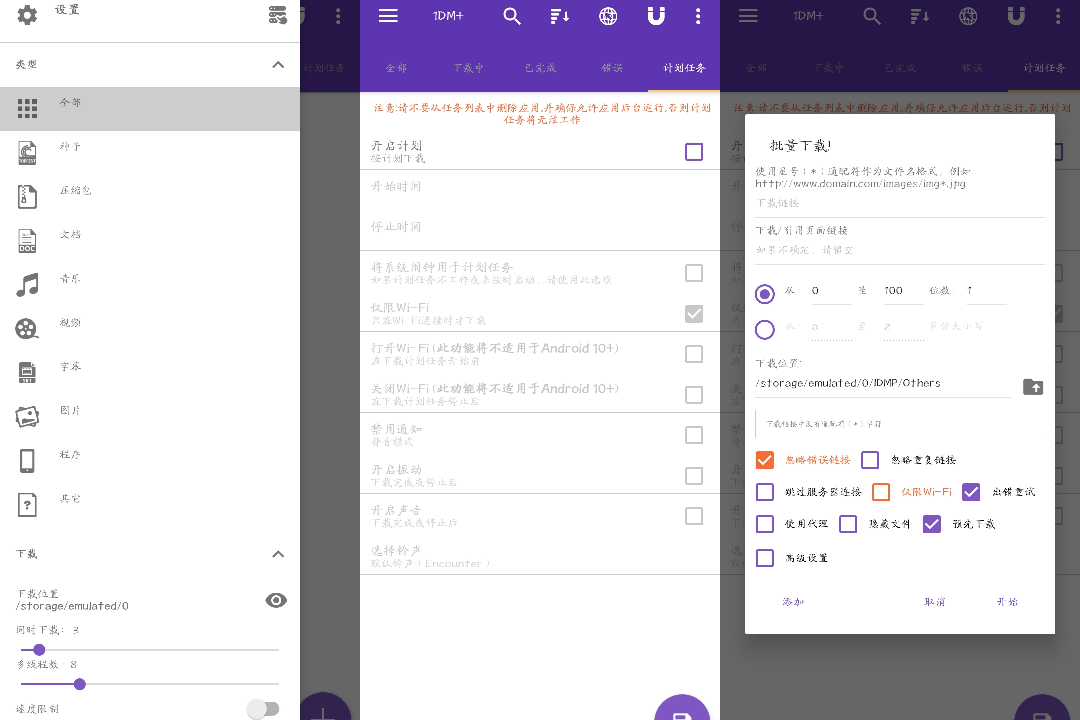Image resolution: width=1080 pixels, height=720 pixels.
Task: Switch to the 已完成 tab
Action: [540, 68]
